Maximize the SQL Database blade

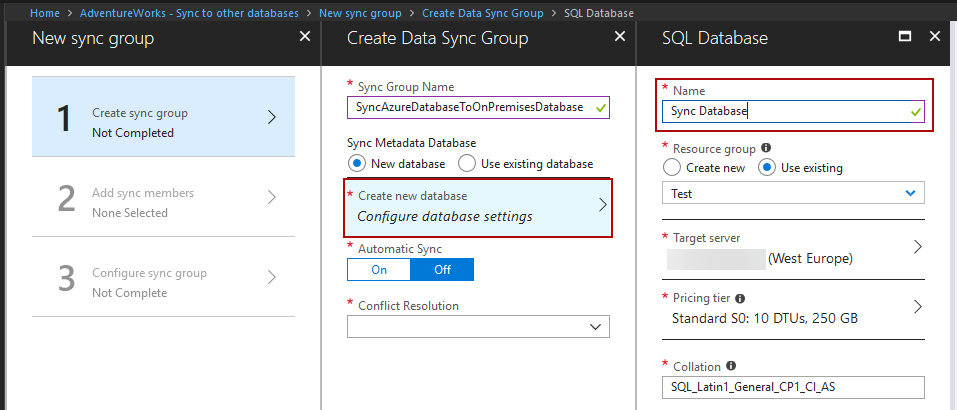(905, 36)
